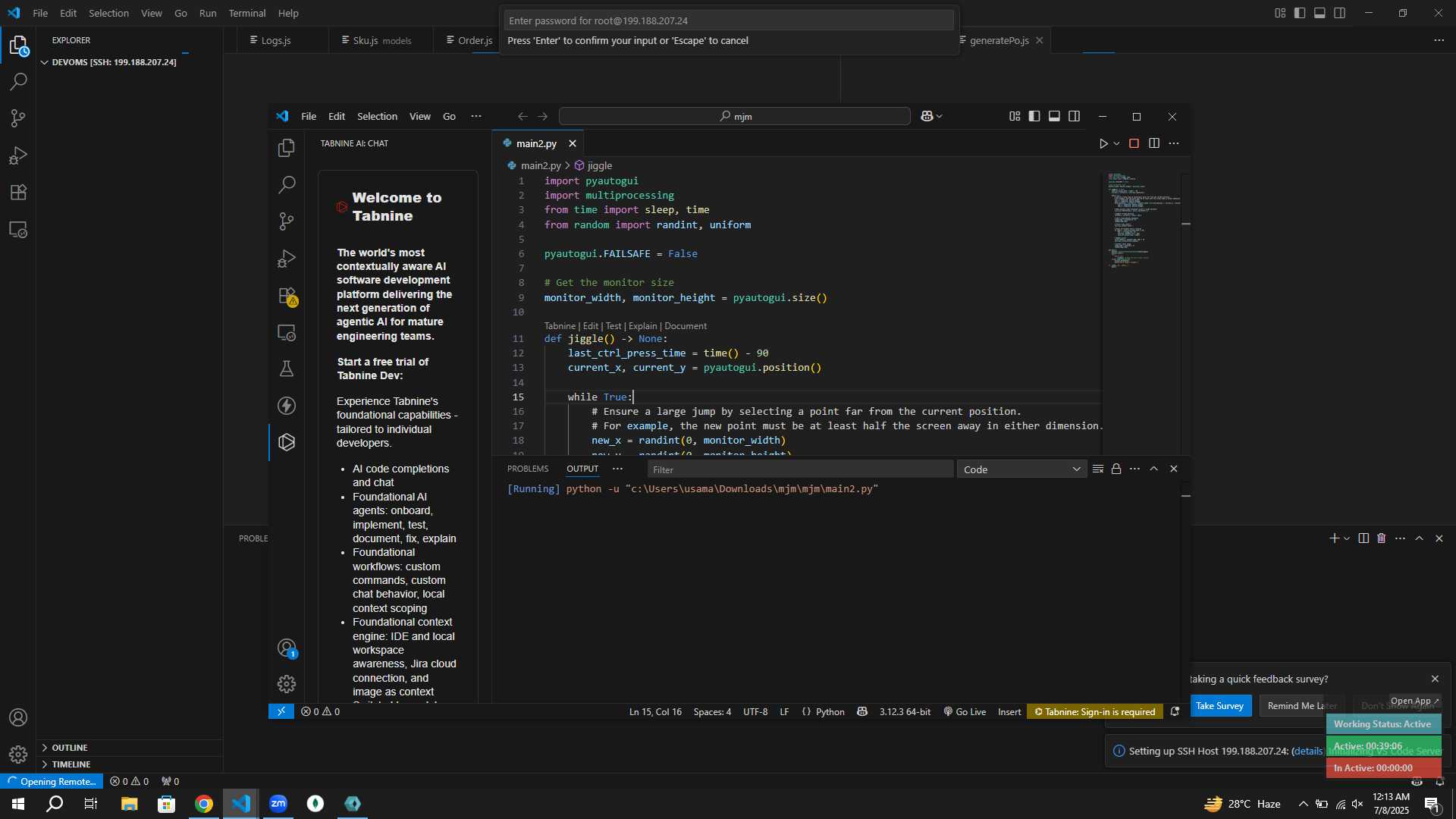The height and width of the screenshot is (819, 1456).
Task: Open the Run menu in the outer window
Action: (208, 13)
